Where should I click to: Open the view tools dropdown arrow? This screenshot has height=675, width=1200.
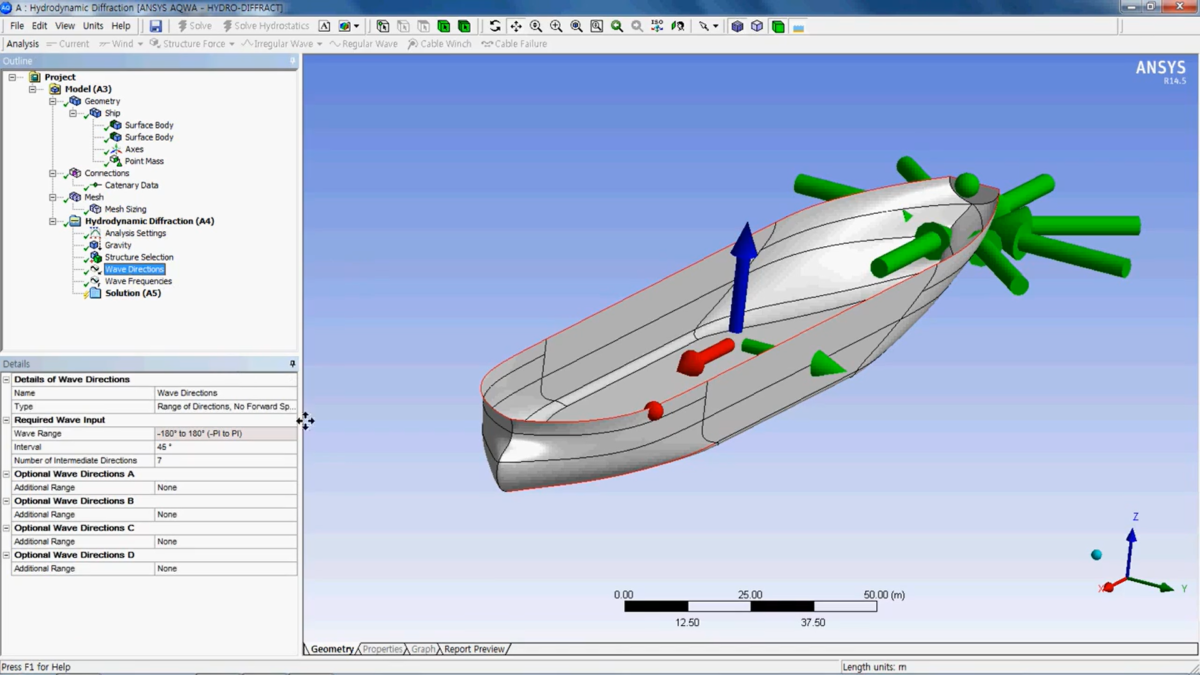(716, 26)
